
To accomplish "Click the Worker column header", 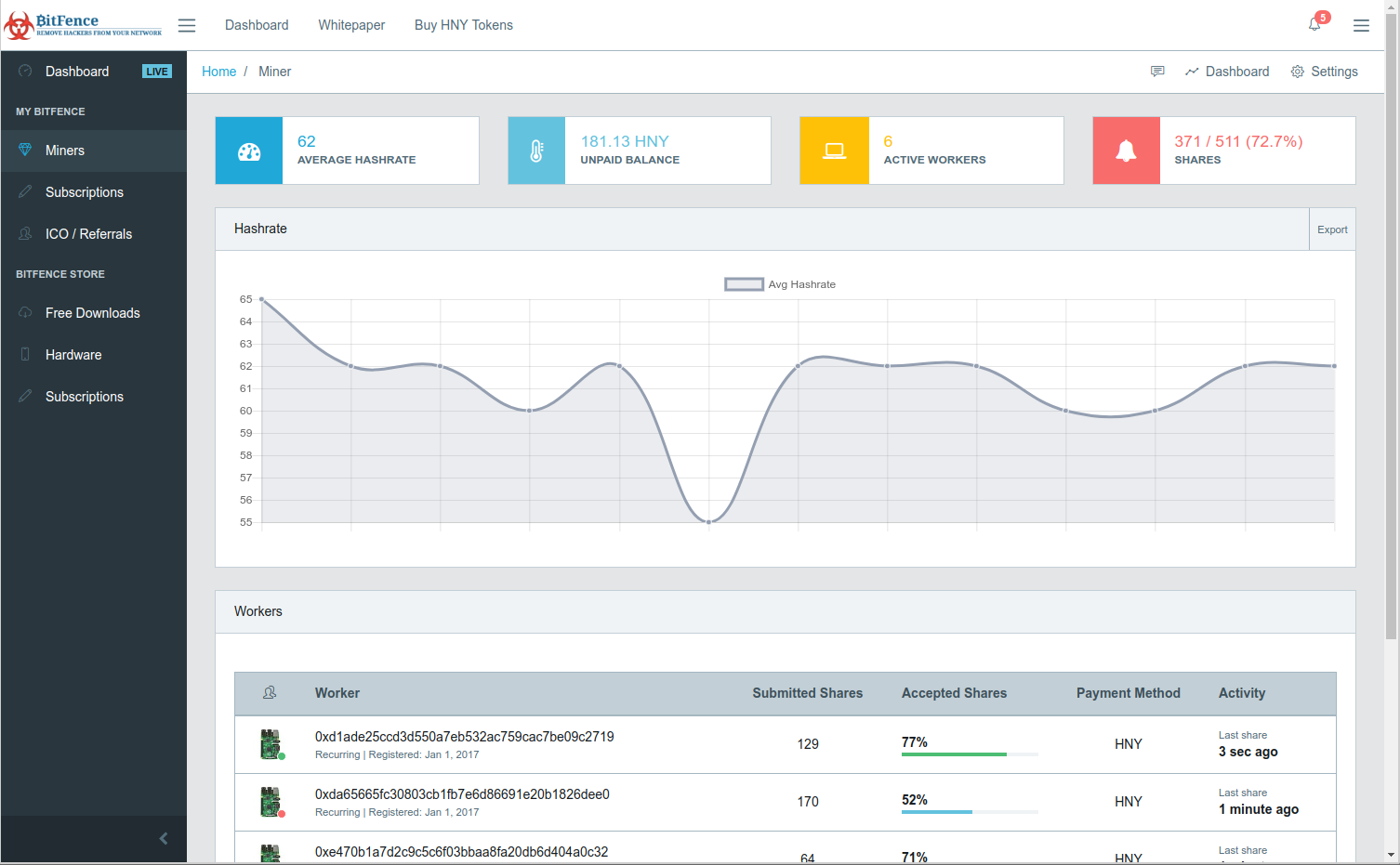I will click(x=337, y=693).
